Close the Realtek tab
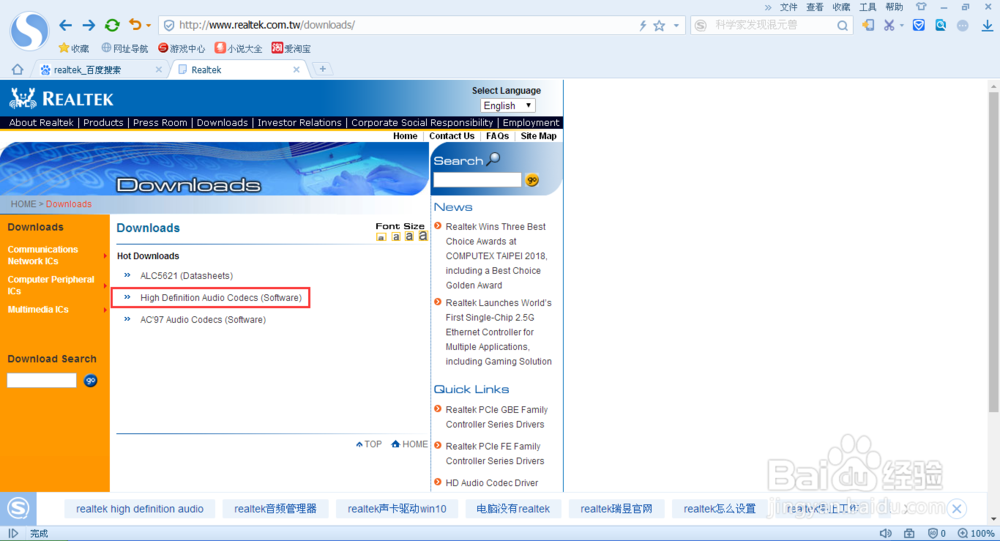The height and width of the screenshot is (541, 1000). (x=296, y=70)
